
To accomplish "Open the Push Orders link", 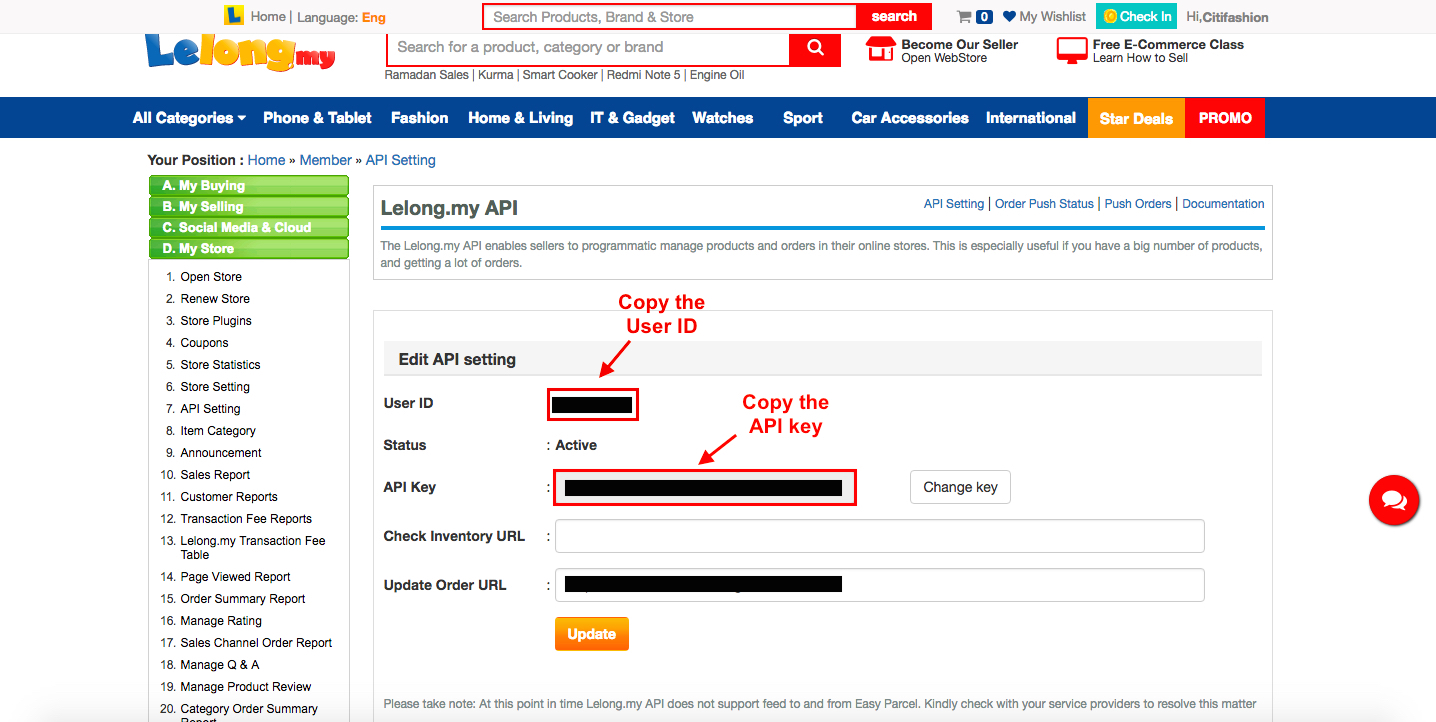I will (1138, 204).
